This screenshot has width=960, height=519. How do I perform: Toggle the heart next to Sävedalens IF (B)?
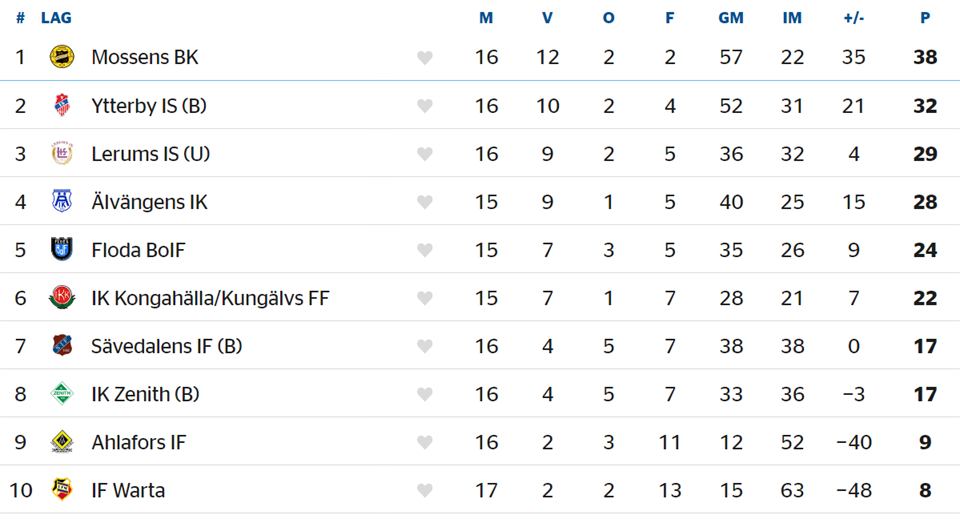click(425, 346)
